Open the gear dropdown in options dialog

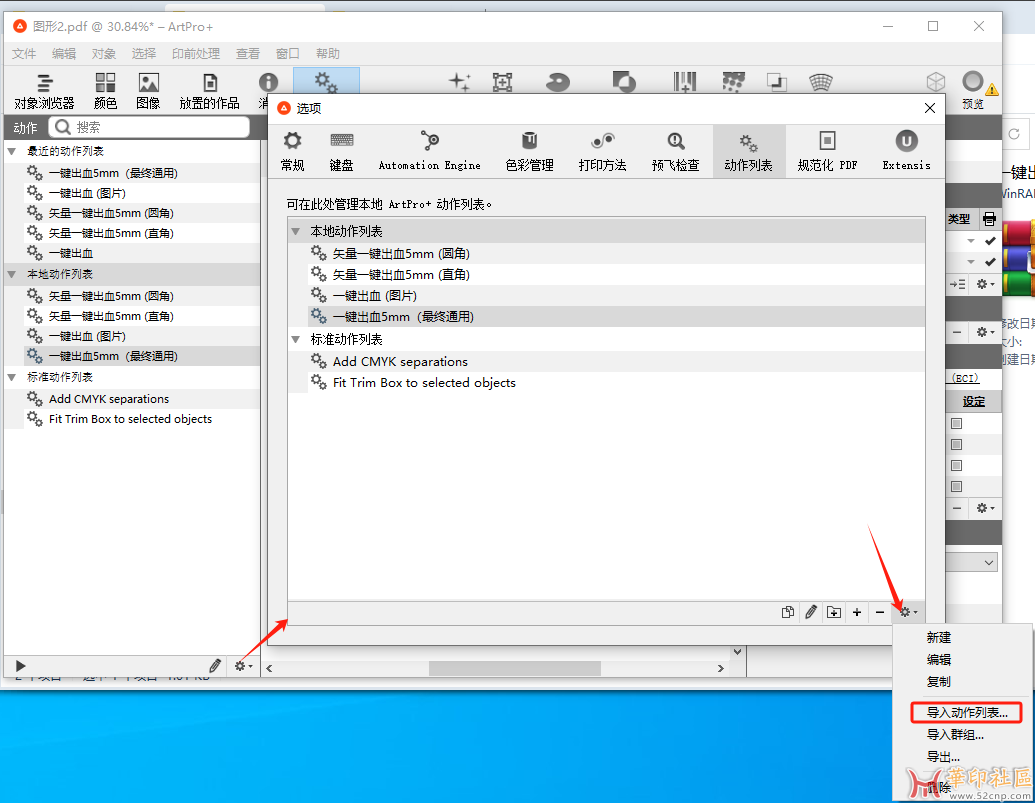(908, 612)
